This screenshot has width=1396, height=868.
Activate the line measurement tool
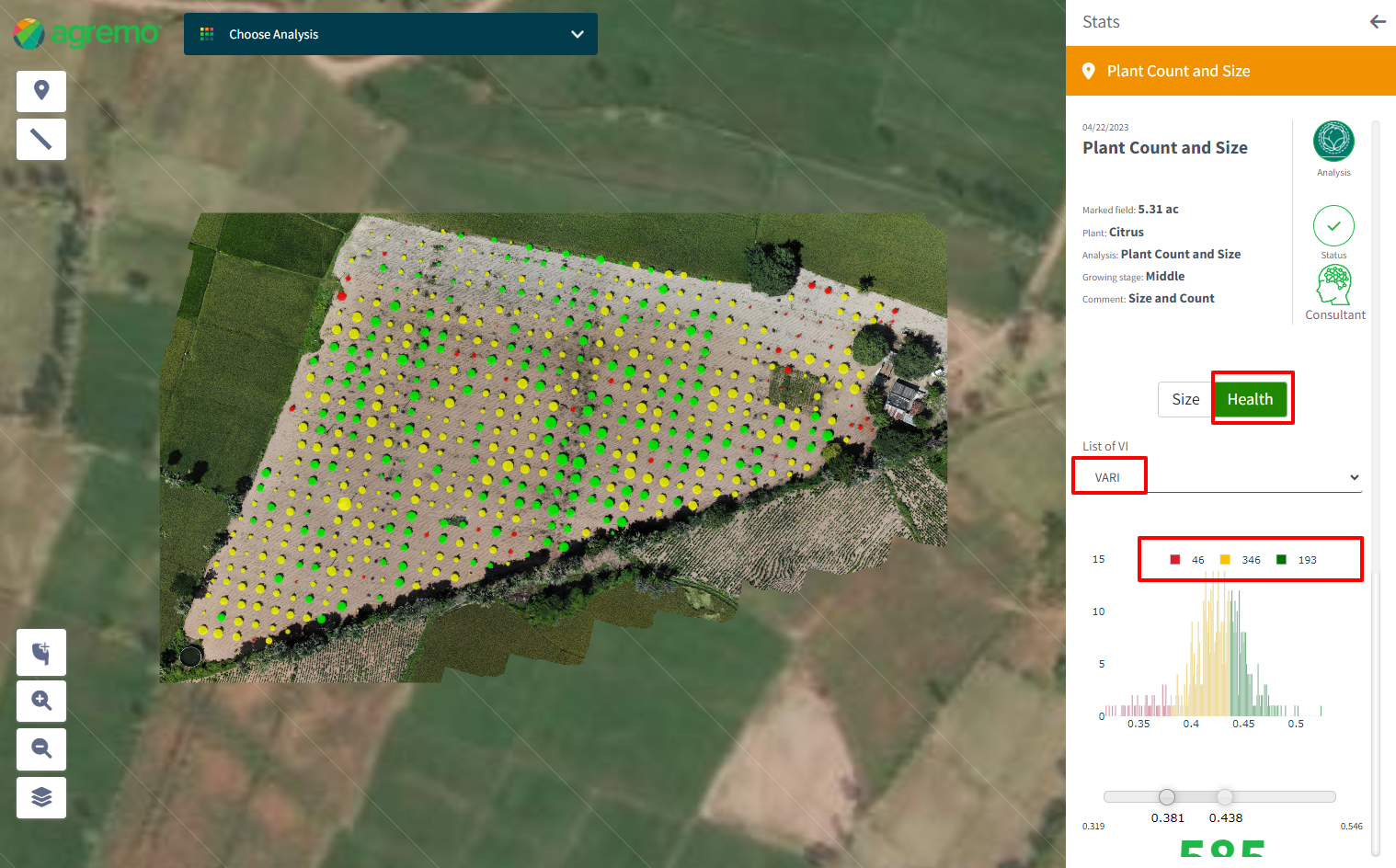click(x=41, y=139)
